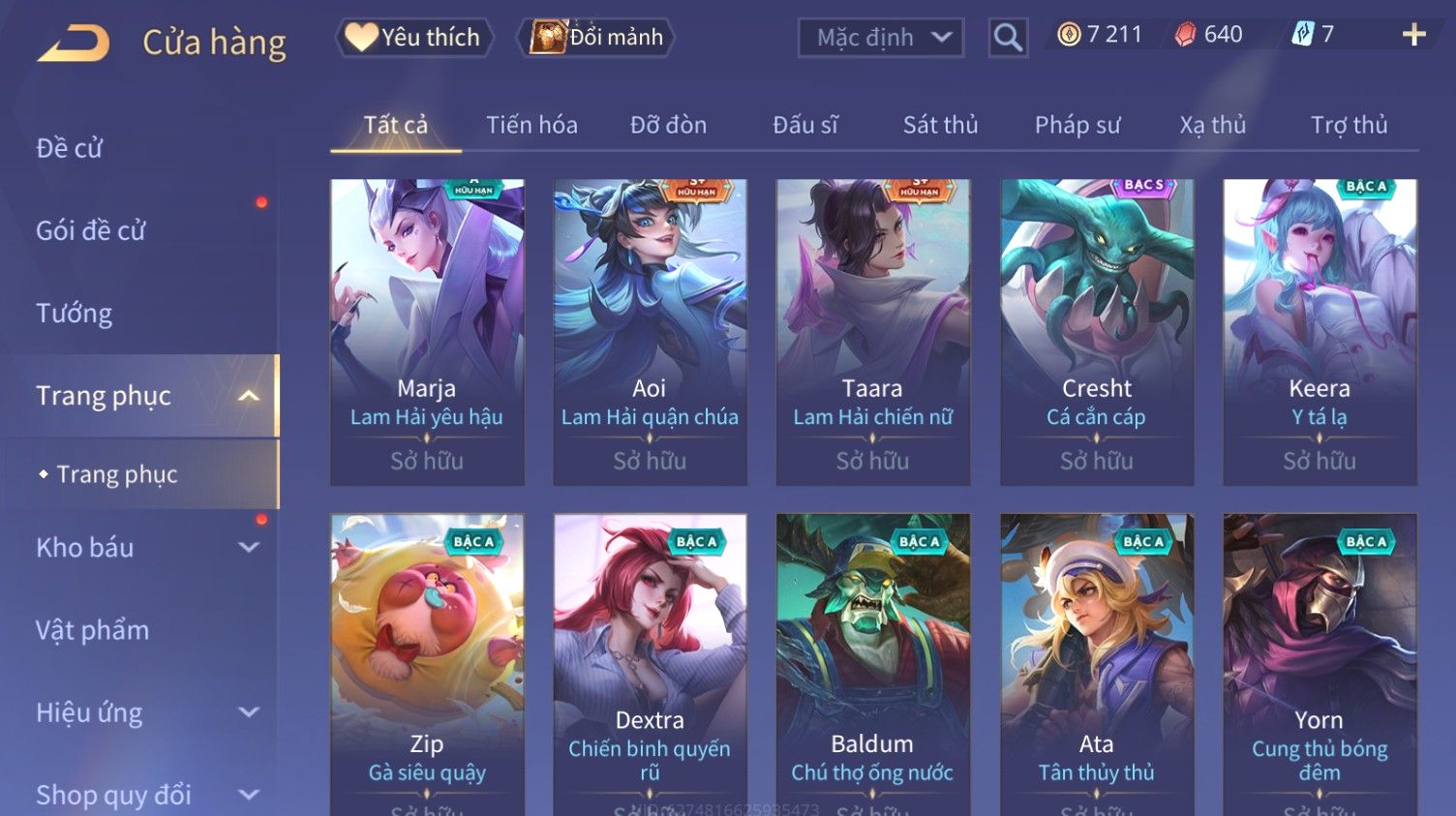Open Cresht Cá cắn cáp skin card
Screen dimensions: 1456x816
pyautogui.click(x=1097, y=332)
